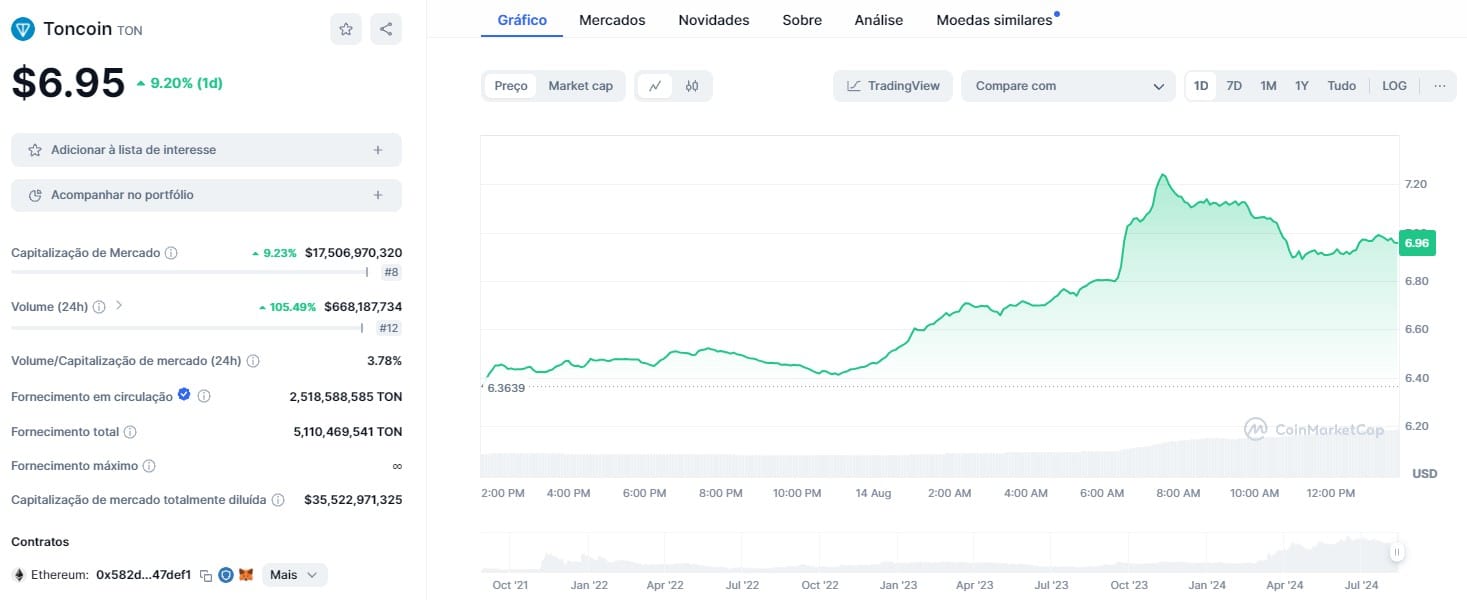
Task: Open info for Capitalização de mercado totalmente diluída
Action: (x=278, y=500)
